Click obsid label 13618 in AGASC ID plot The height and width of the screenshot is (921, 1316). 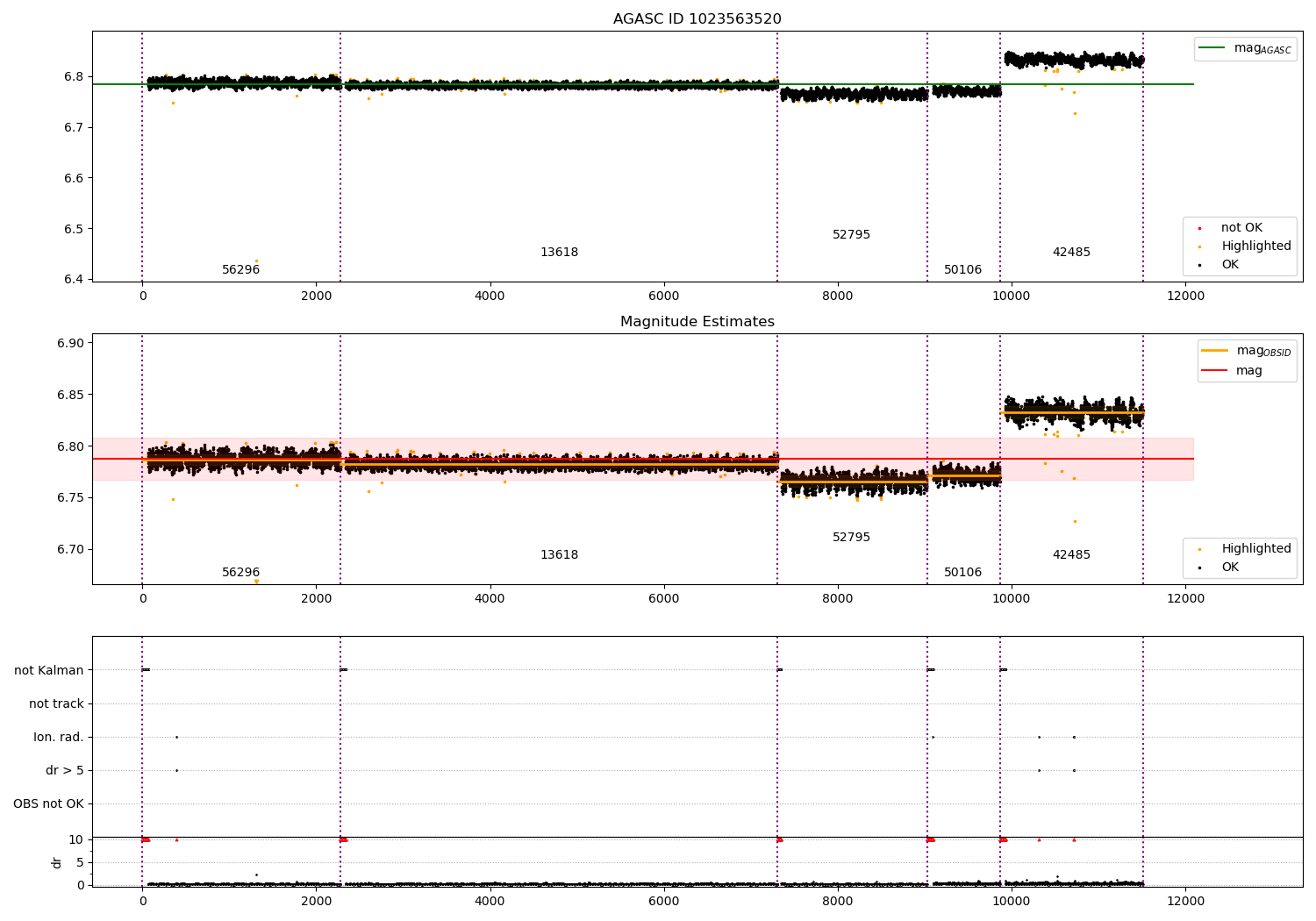coord(559,253)
